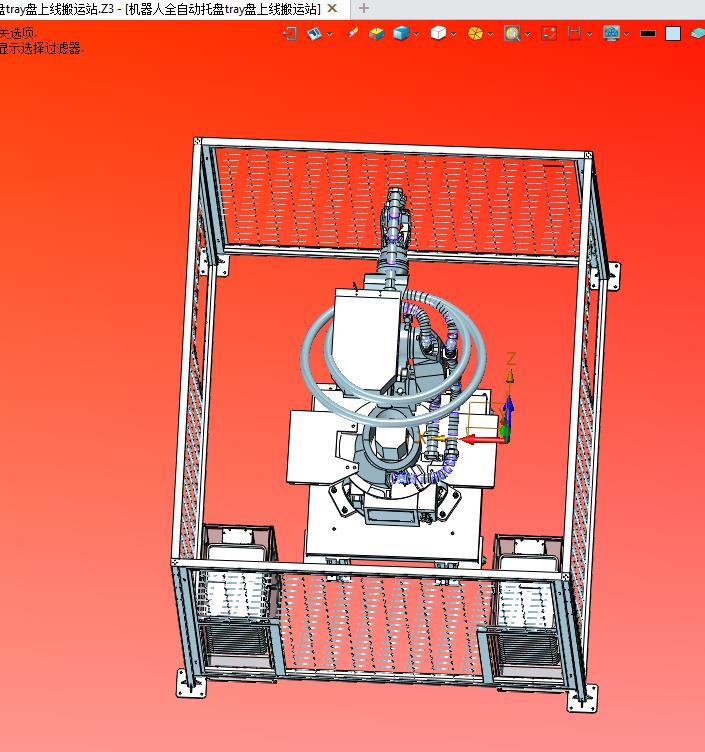This screenshot has height=752, width=705.
Task: Click the teal layer icon at the toolbar end
Action: coord(698,34)
